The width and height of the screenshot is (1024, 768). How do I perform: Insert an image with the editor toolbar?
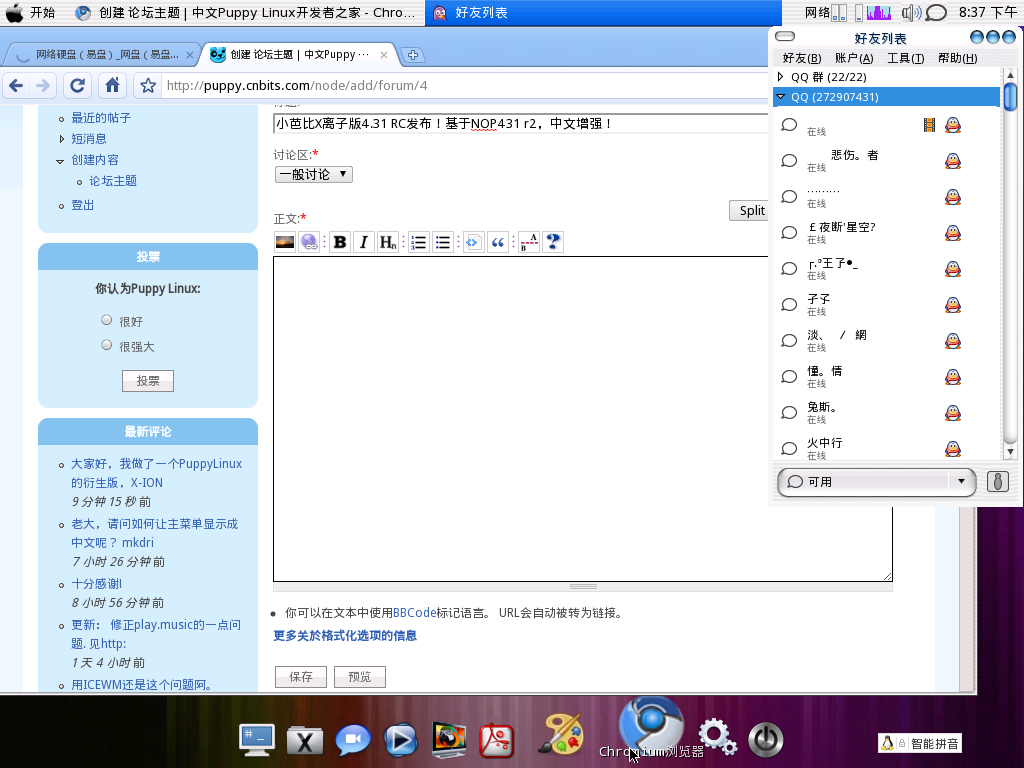[x=285, y=242]
